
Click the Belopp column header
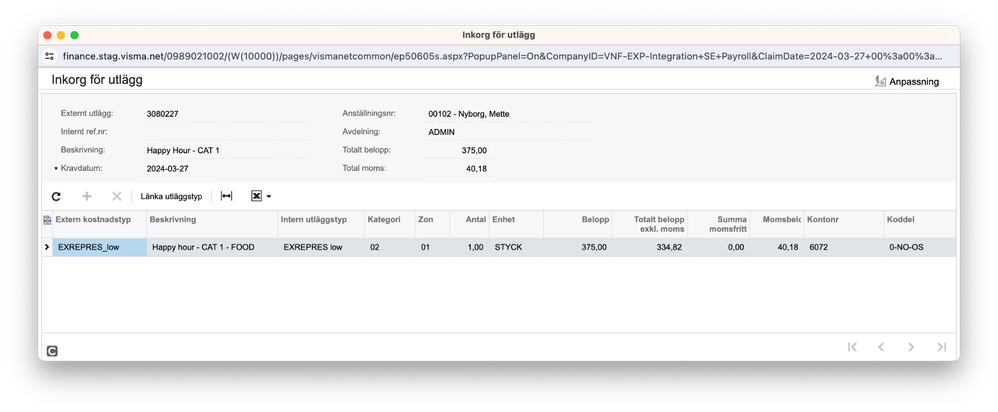coord(579,224)
